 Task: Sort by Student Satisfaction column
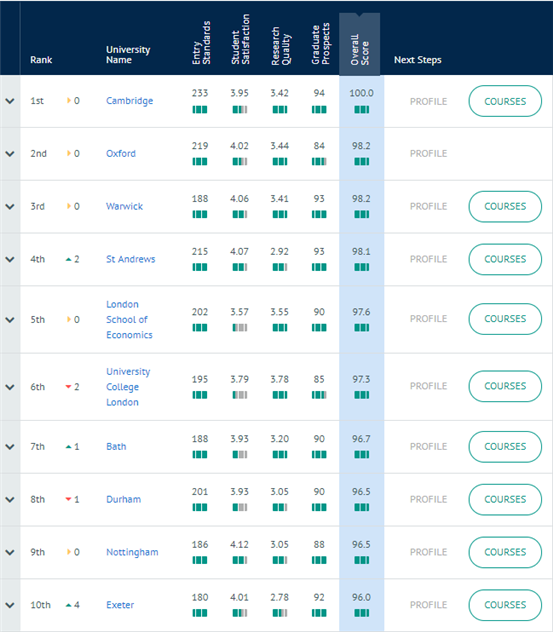click(240, 39)
